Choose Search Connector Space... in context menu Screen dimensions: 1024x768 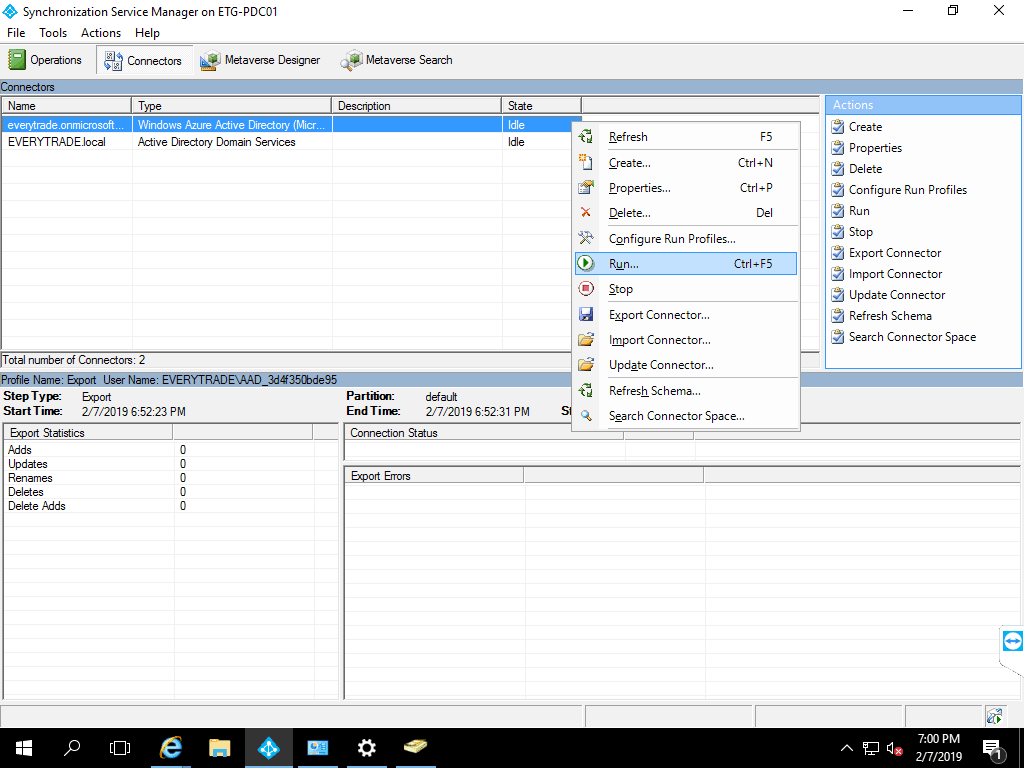click(x=686, y=416)
